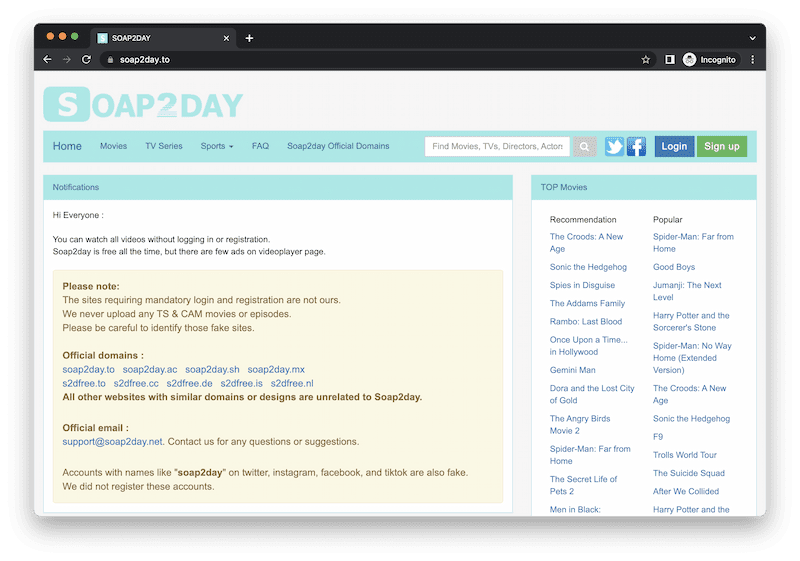Click the search magnifier button
The height and width of the screenshot is (561, 800).
tap(584, 146)
